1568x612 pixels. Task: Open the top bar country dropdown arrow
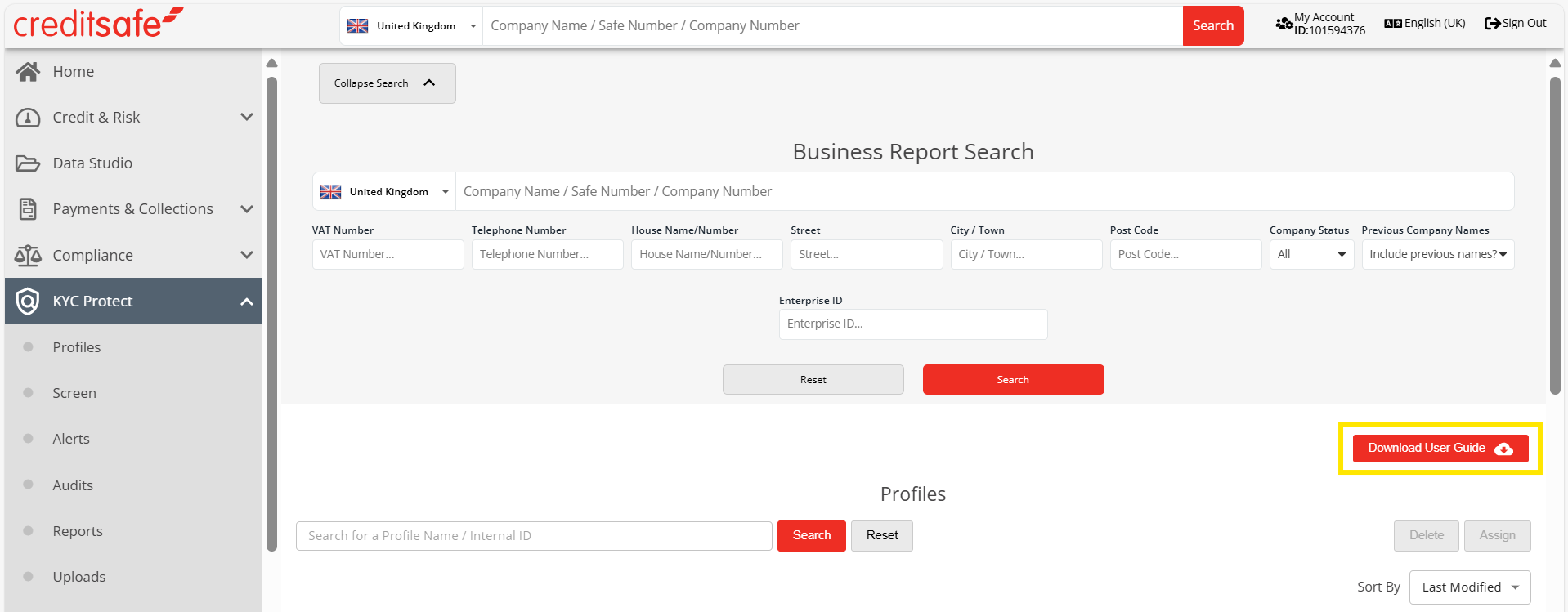473,26
